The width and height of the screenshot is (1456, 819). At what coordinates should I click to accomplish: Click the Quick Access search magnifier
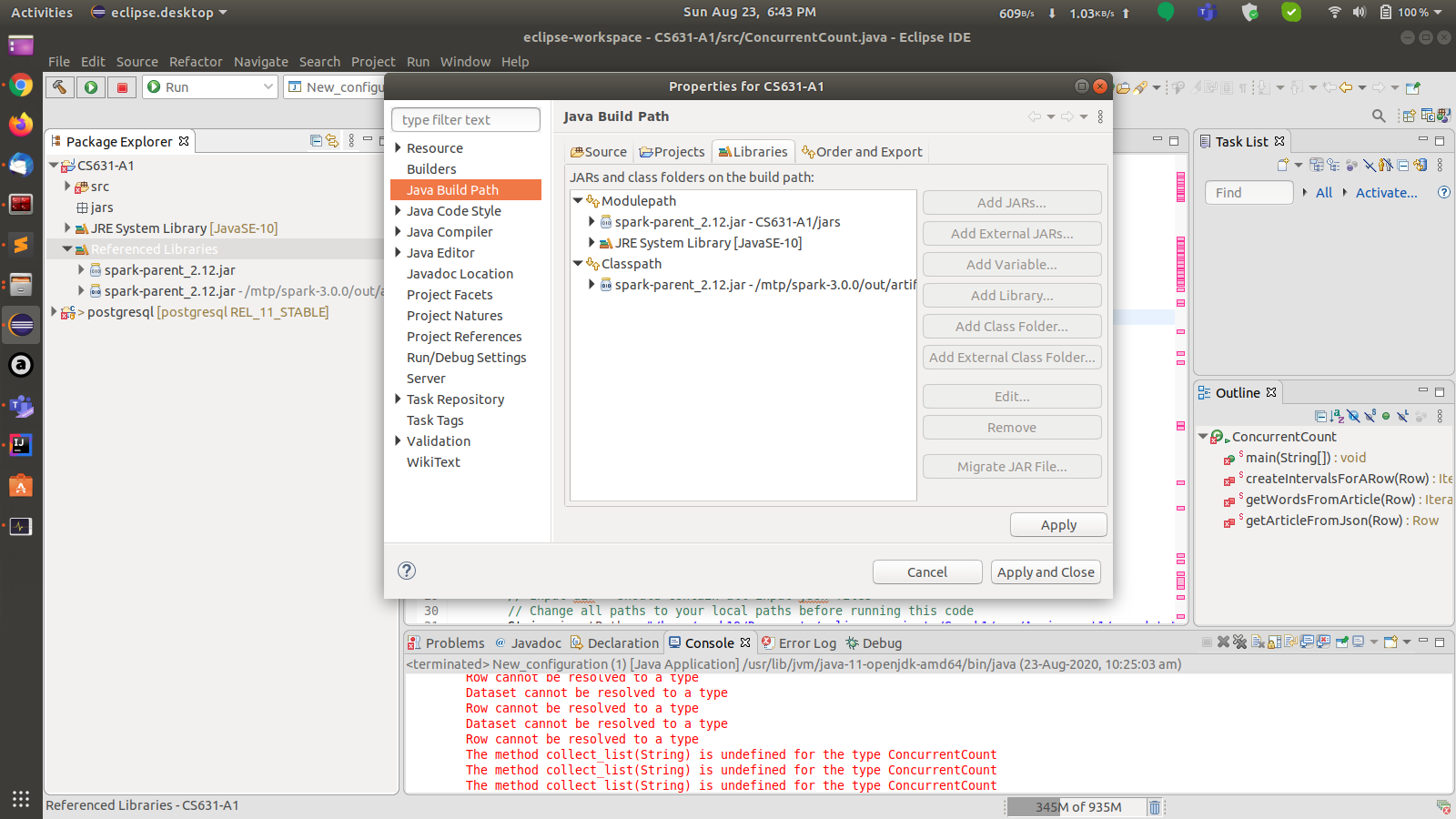[x=1379, y=116]
